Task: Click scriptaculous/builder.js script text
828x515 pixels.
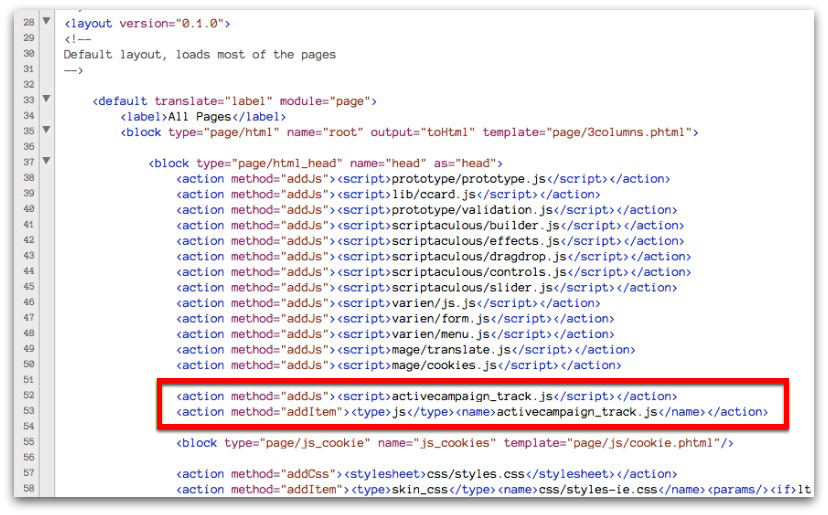Action: (x=475, y=226)
